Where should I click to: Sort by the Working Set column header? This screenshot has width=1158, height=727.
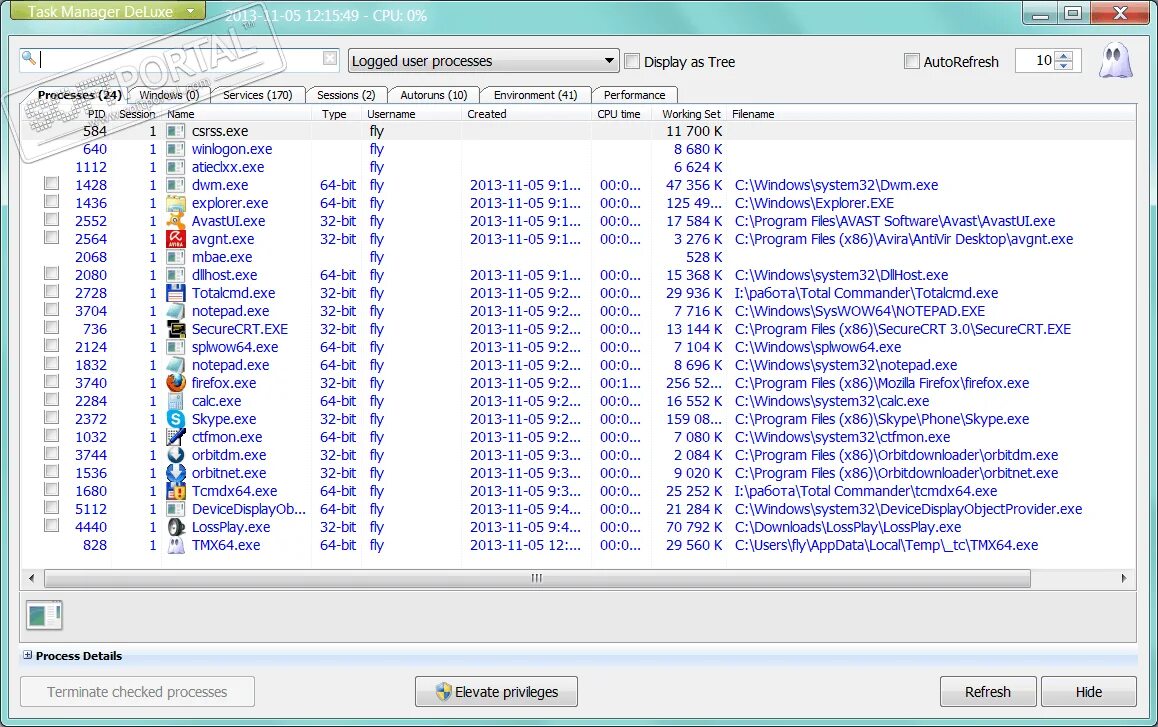691,114
